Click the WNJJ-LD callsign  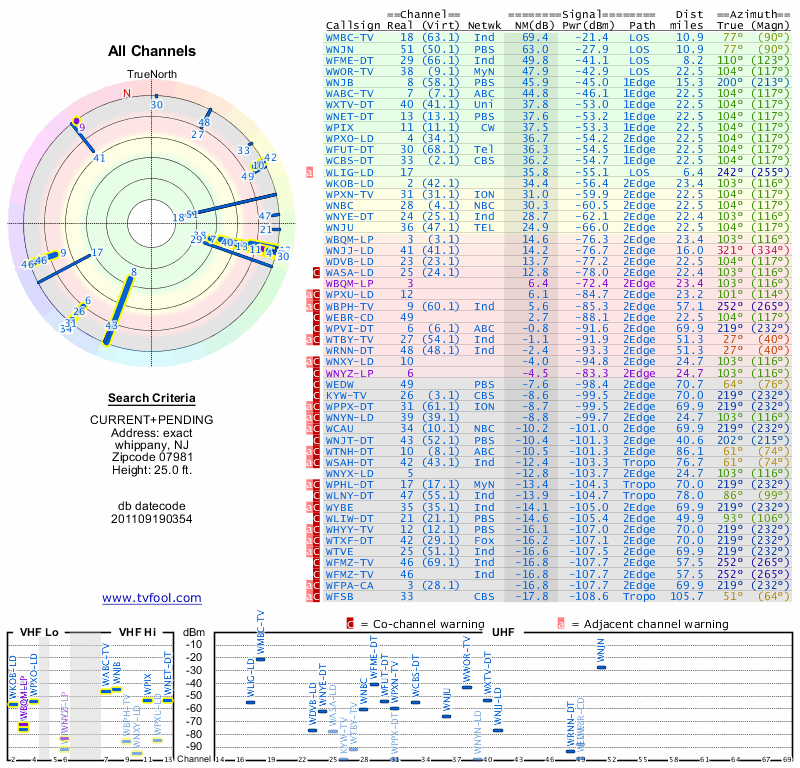pos(349,251)
